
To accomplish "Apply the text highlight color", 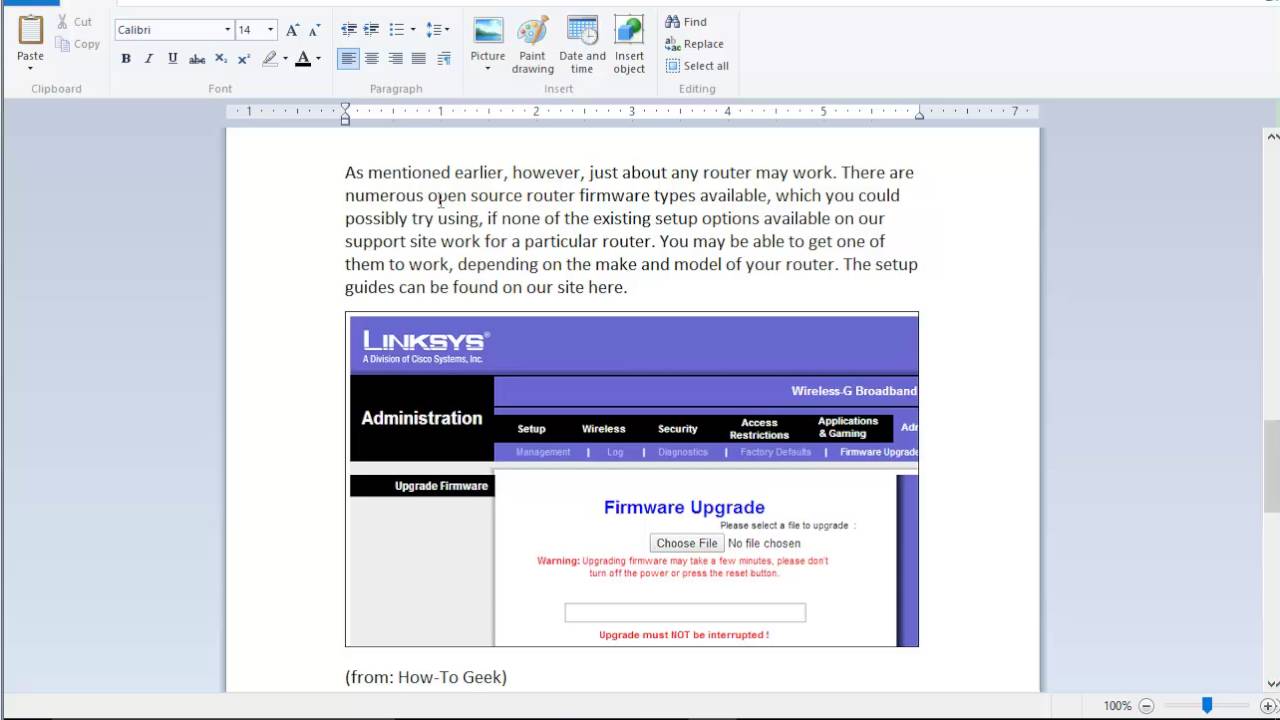I will pyautogui.click(x=269, y=59).
